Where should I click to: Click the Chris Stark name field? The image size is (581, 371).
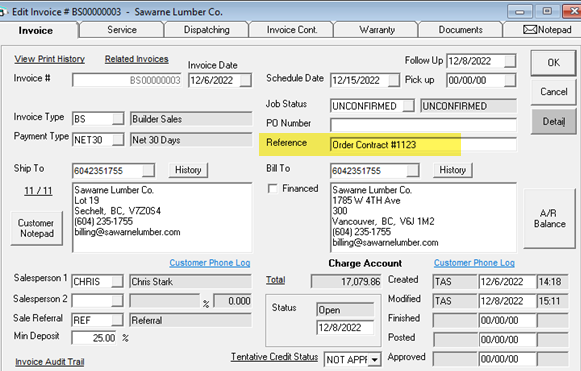190,282
